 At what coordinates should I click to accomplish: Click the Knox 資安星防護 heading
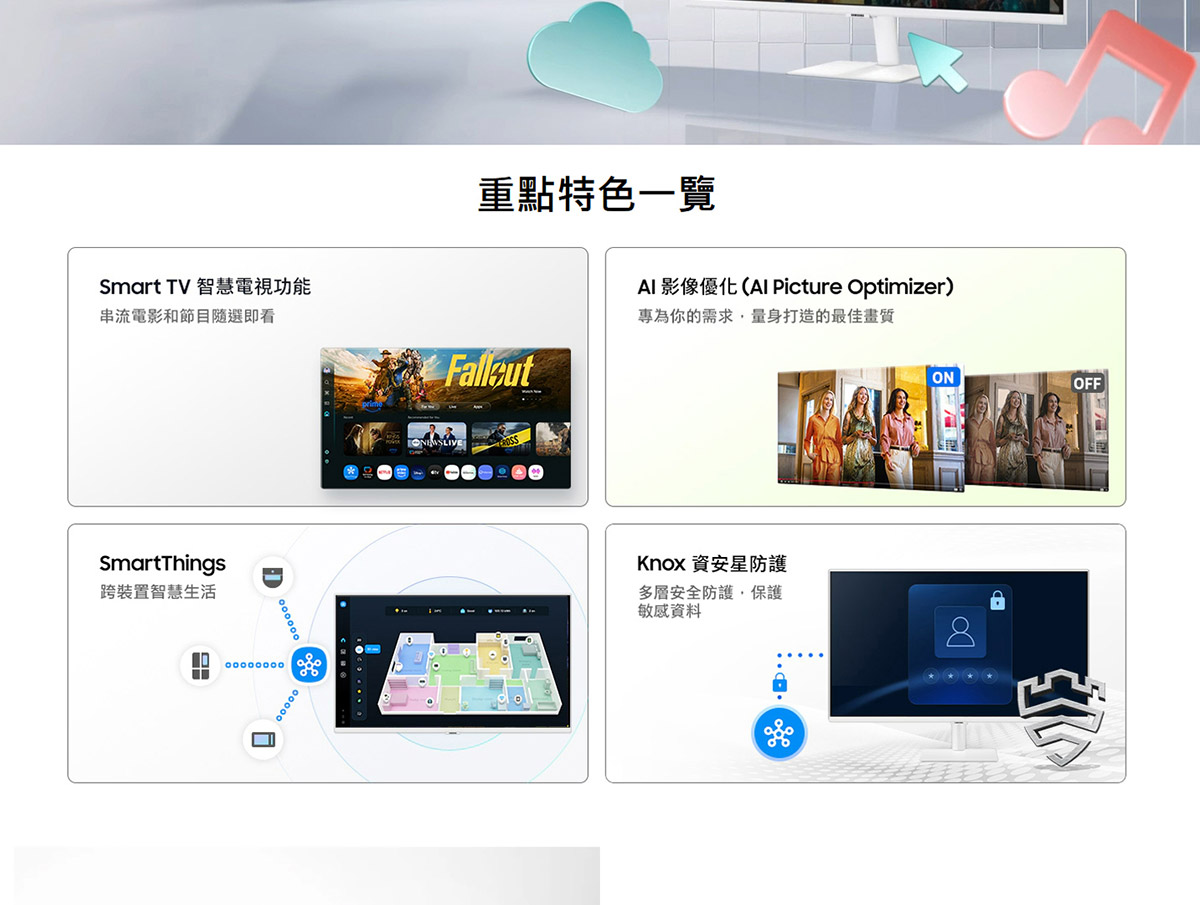pyautogui.click(x=711, y=564)
